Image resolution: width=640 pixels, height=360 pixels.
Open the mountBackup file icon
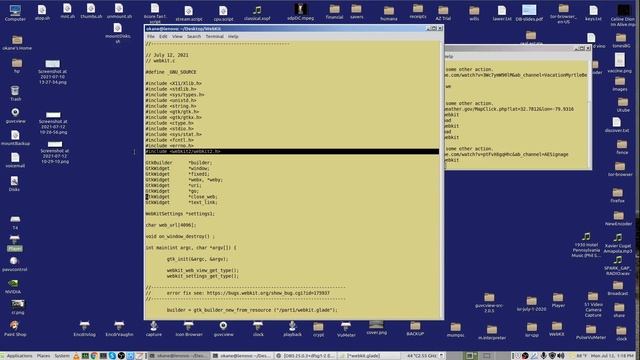[x=15, y=138]
